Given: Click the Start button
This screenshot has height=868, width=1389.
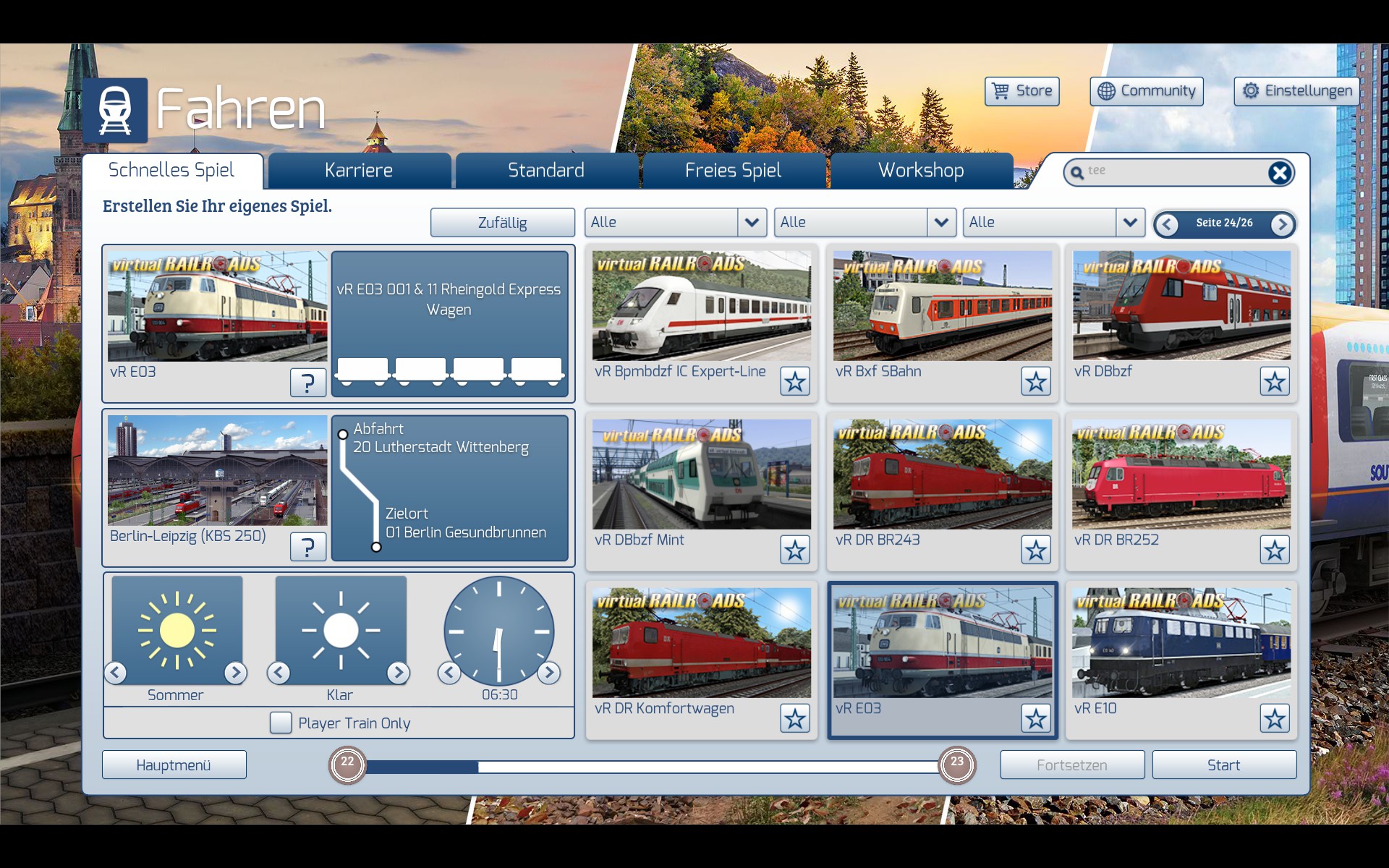Looking at the screenshot, I should (1223, 765).
